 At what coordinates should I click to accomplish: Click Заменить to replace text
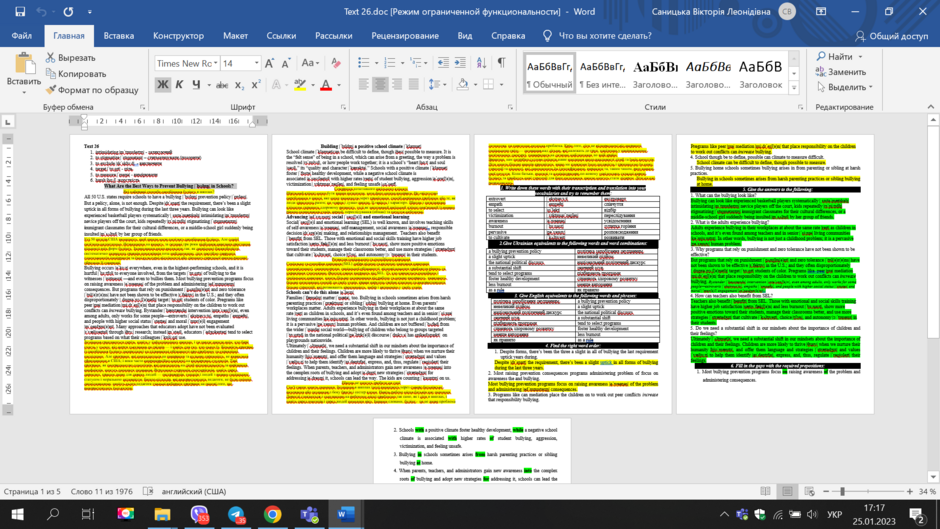pos(841,72)
